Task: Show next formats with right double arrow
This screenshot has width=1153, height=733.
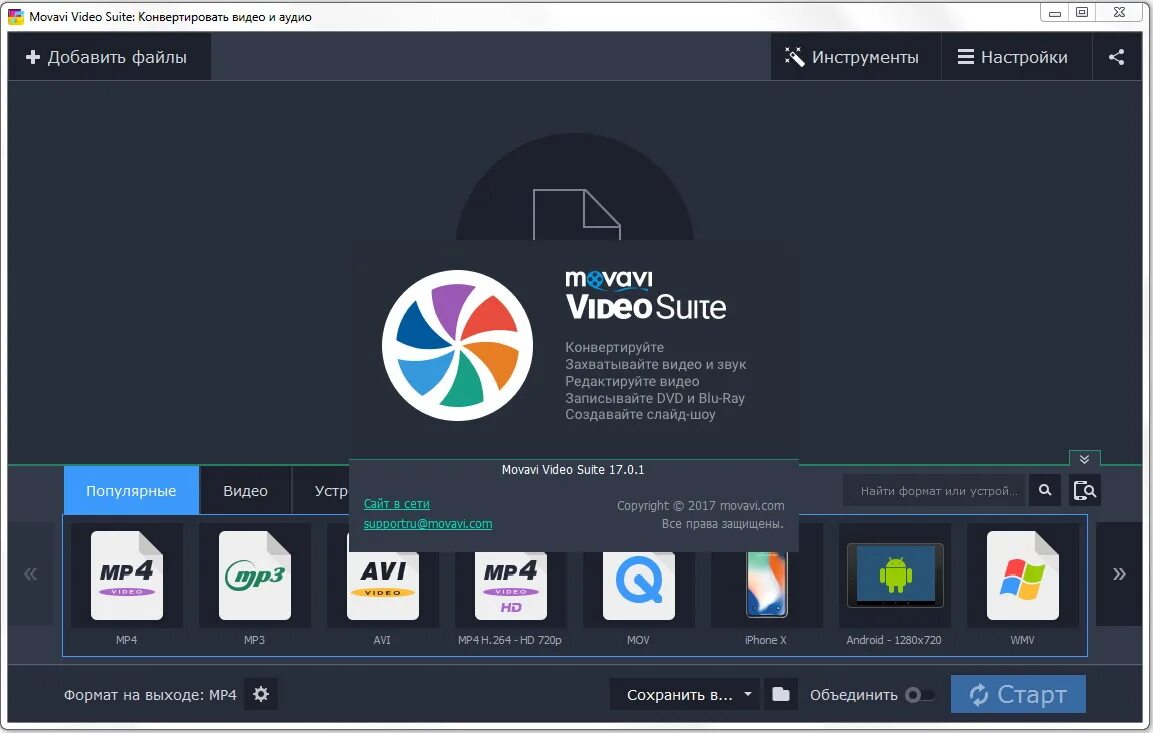Action: 1119,574
